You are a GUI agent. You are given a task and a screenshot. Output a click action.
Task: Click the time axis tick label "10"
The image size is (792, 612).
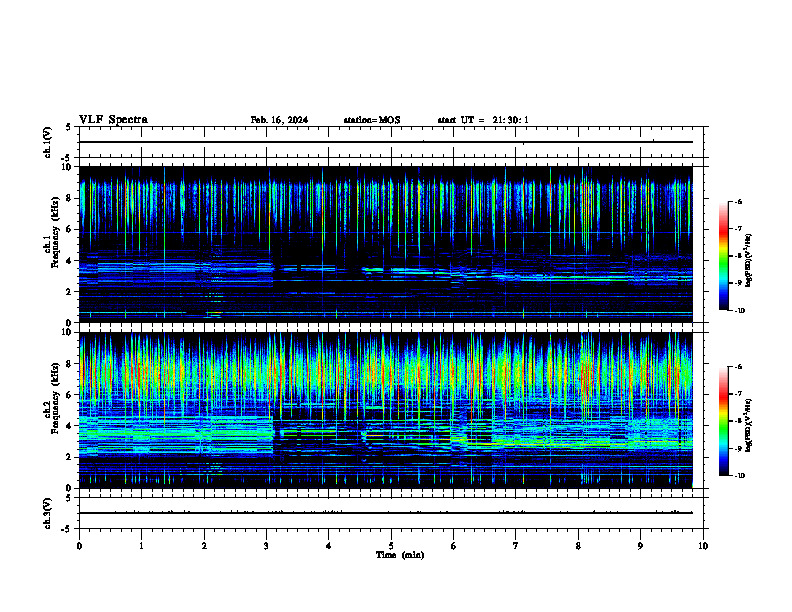tap(703, 546)
